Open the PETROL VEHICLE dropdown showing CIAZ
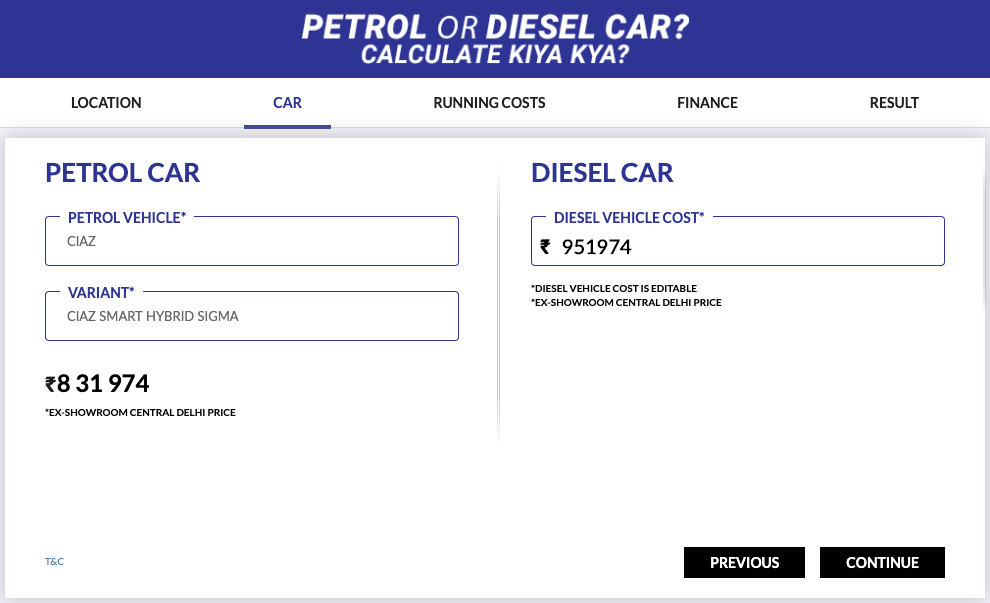990x603 pixels. pyautogui.click(x=252, y=241)
